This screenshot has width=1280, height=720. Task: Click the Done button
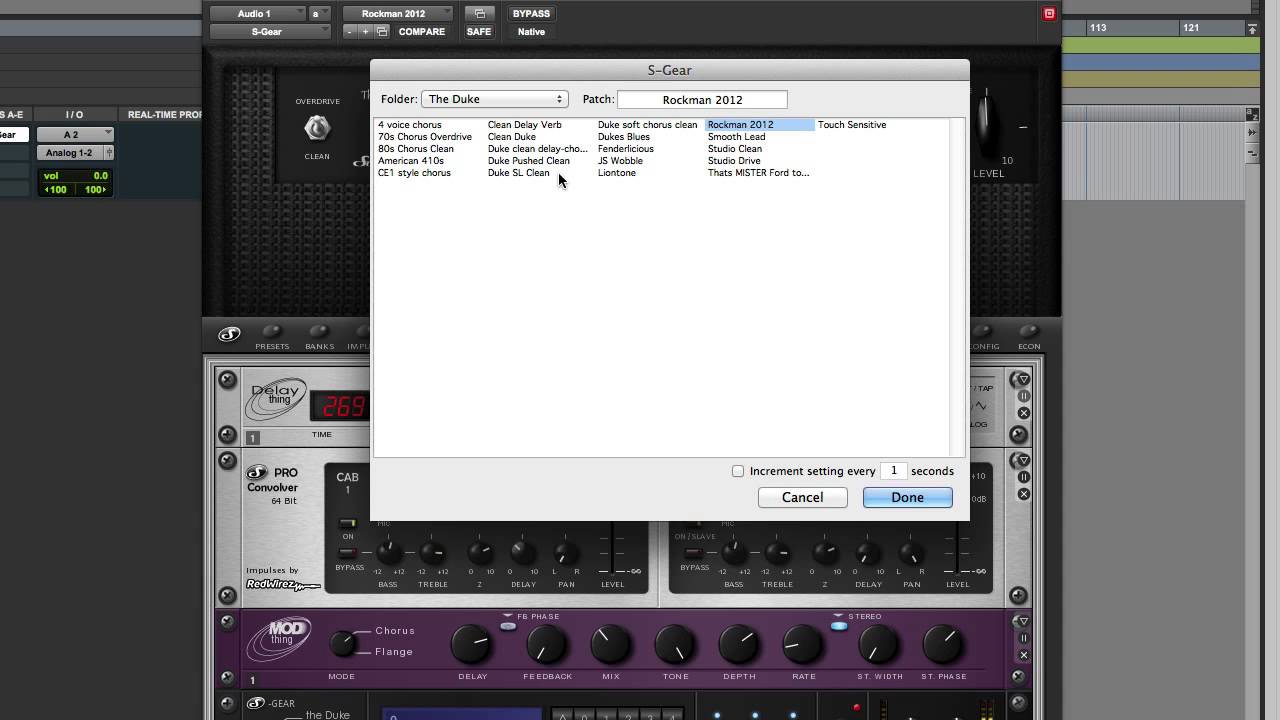click(907, 497)
